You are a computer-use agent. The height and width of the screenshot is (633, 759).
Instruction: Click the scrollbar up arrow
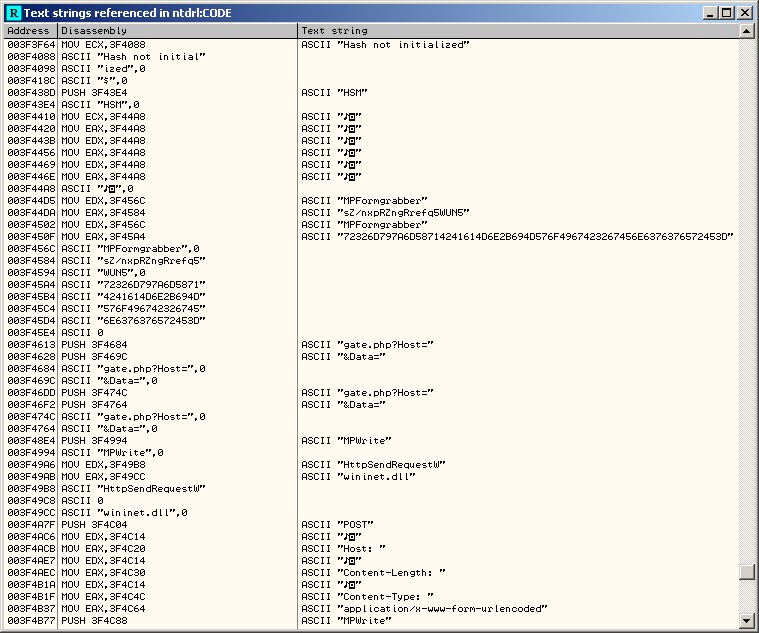746,31
